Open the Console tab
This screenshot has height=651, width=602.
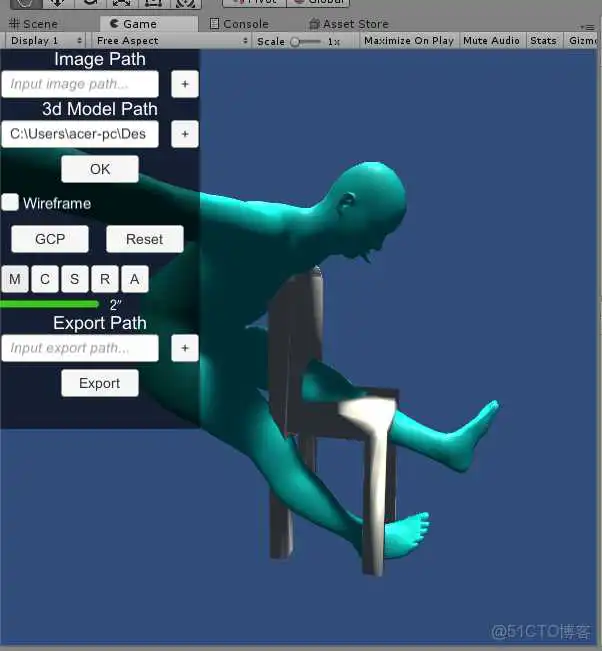pyautogui.click(x=239, y=24)
